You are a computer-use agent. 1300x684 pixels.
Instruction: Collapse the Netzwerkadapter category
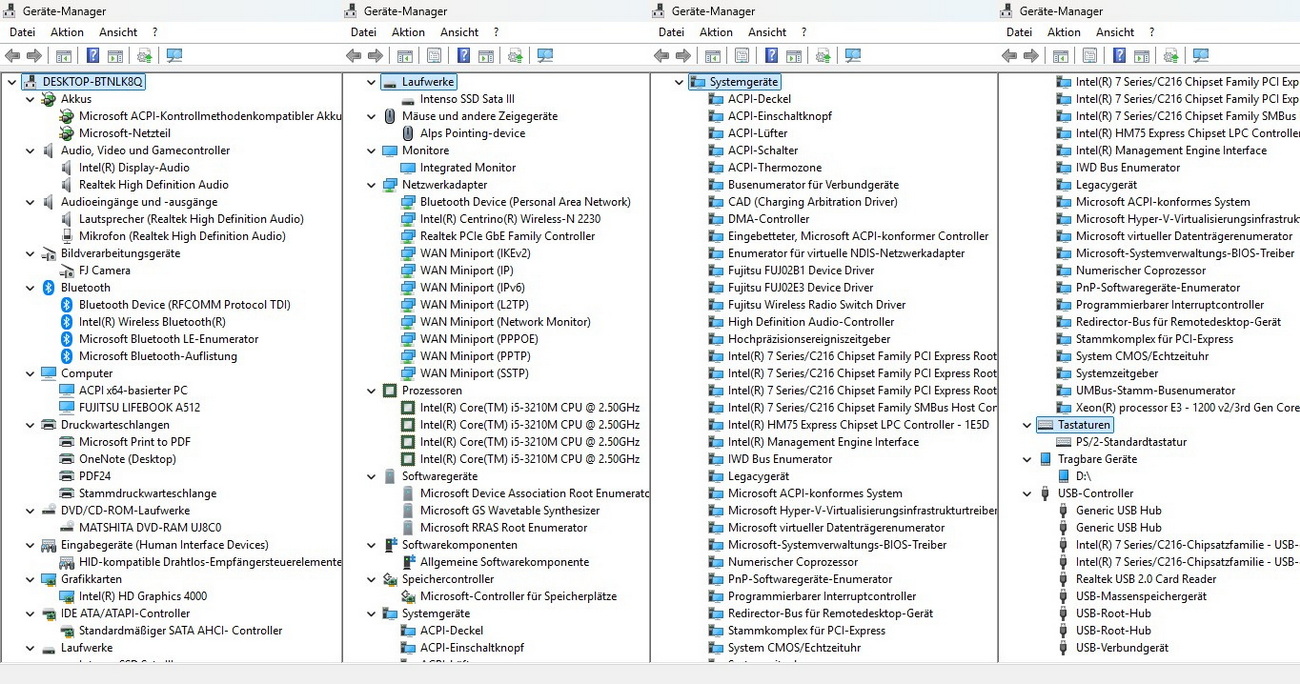point(372,185)
